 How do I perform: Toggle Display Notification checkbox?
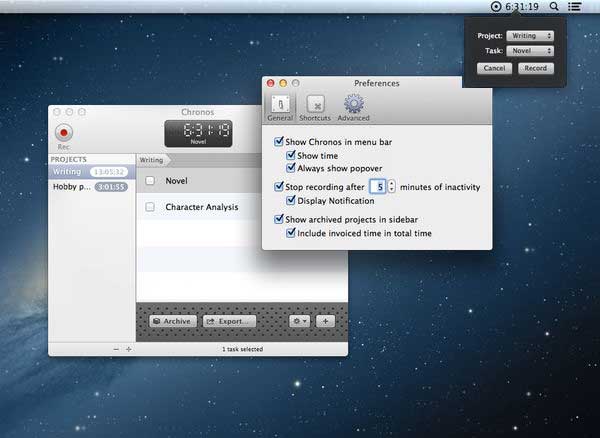pos(291,200)
